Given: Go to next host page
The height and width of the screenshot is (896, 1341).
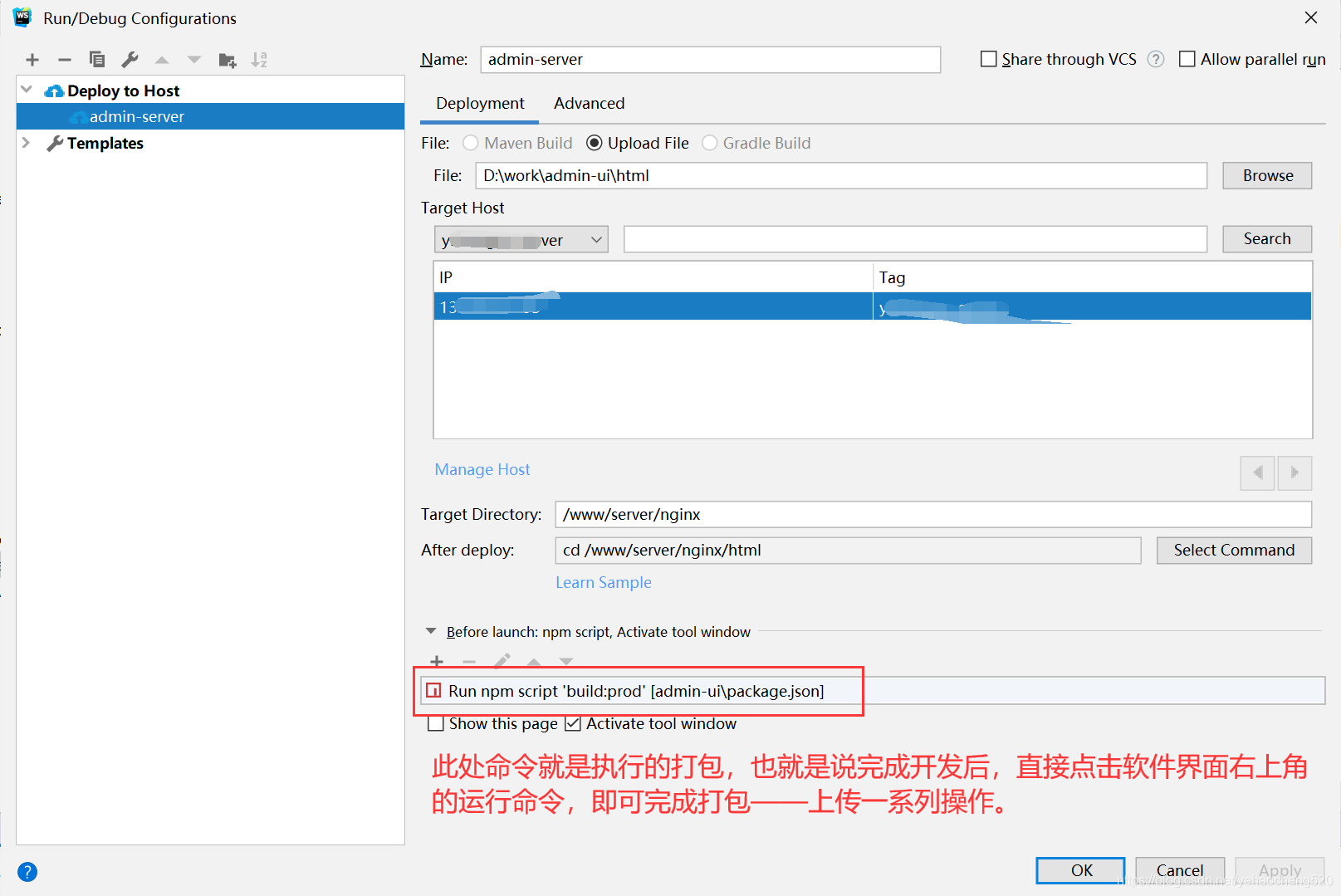Looking at the screenshot, I should click(x=1295, y=472).
